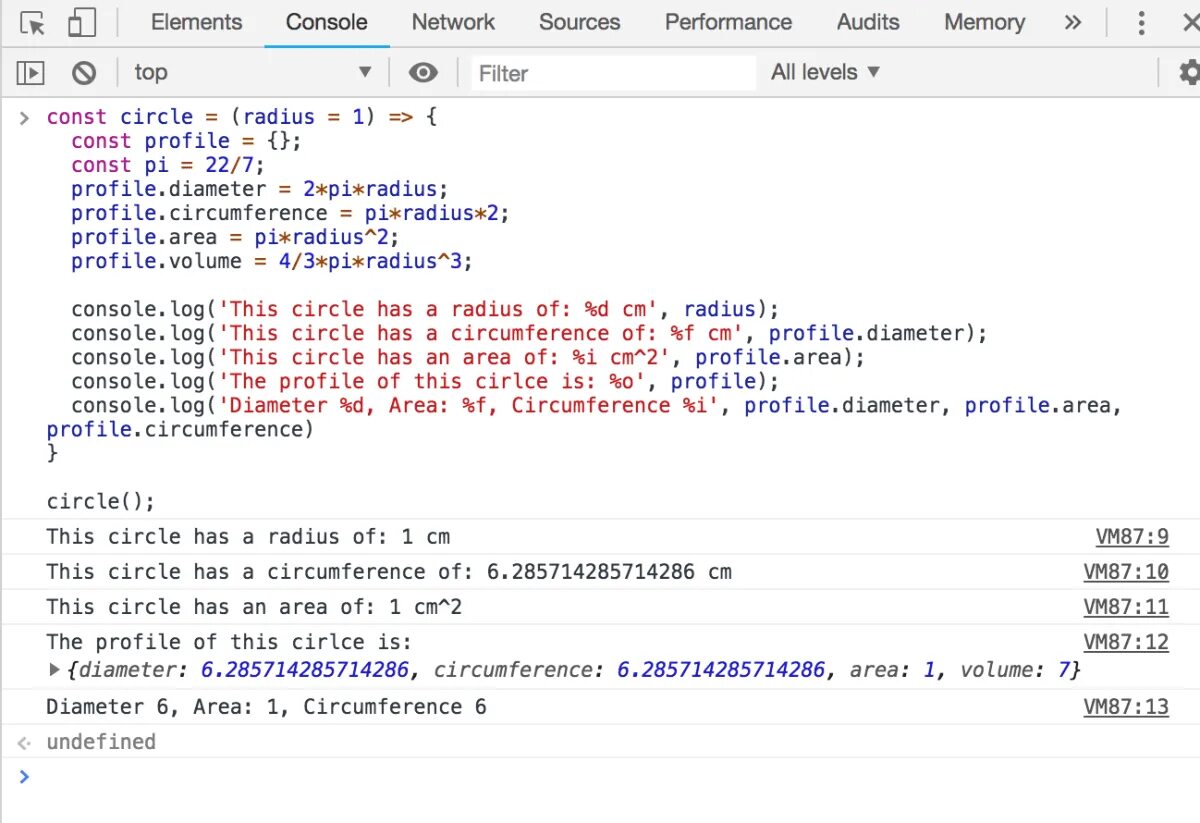Activate the inspect element picker icon
Viewport: 1200px width, 823px height.
(32, 23)
